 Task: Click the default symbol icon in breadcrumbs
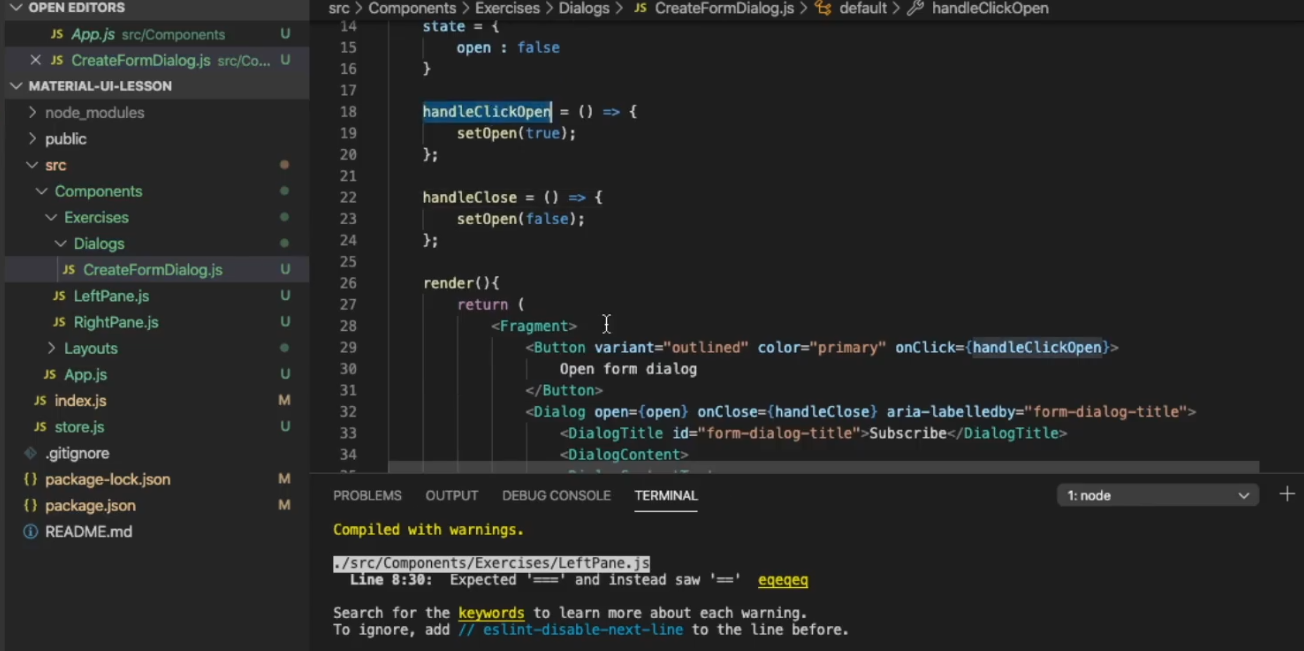[822, 8]
